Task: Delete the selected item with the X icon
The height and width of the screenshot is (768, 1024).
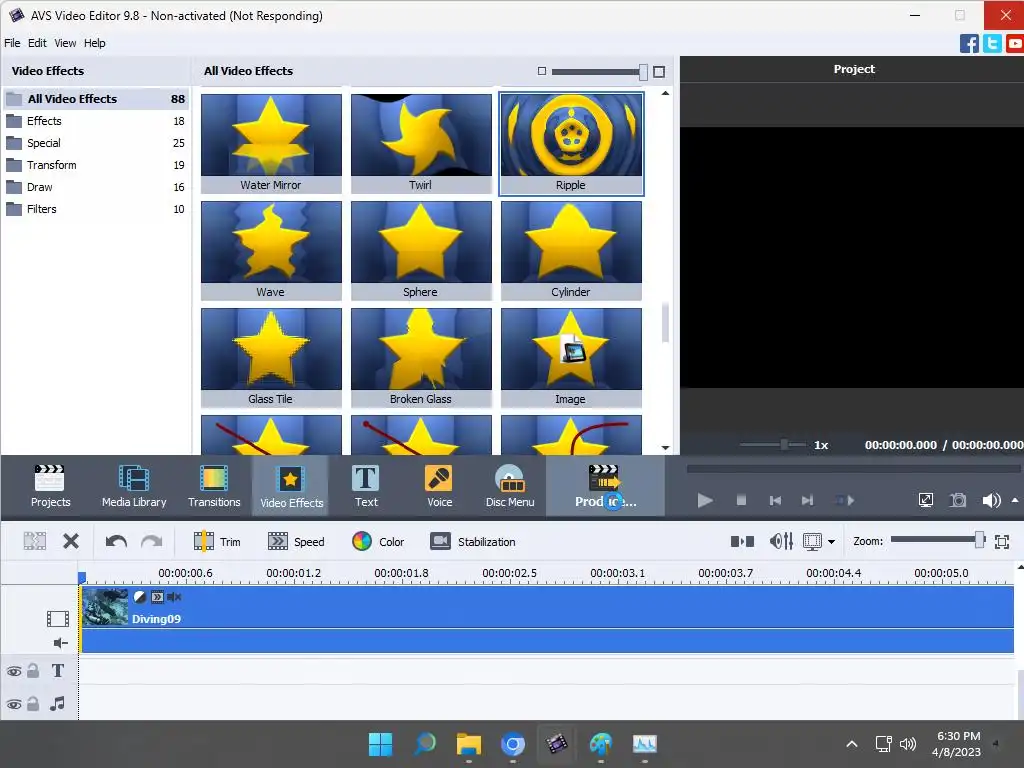Action: [x=71, y=541]
